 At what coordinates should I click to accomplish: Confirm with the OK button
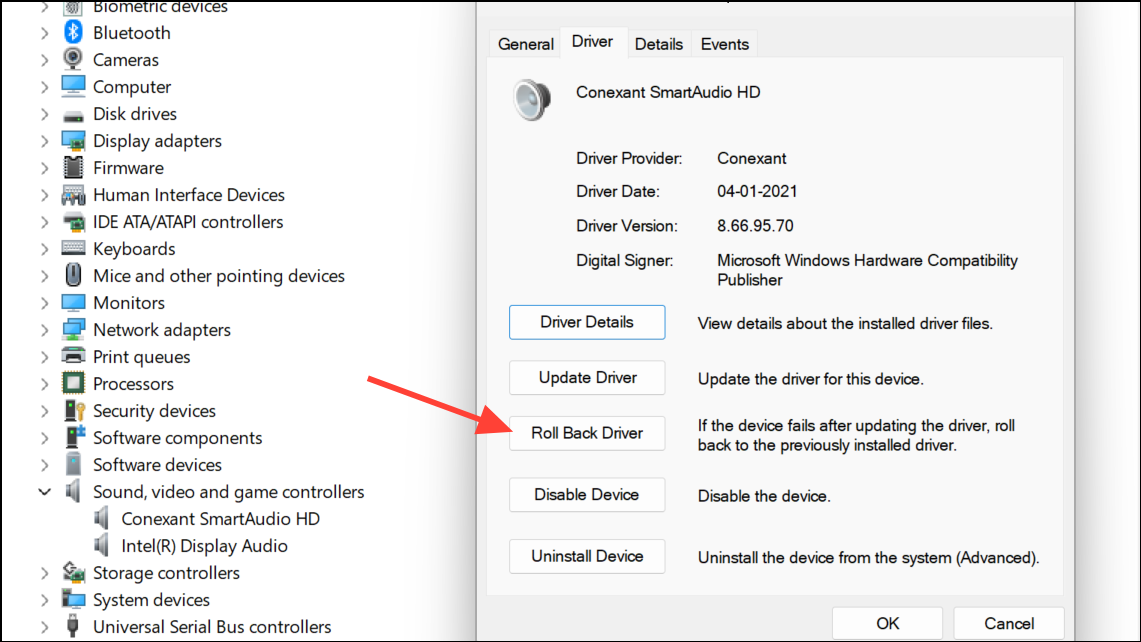click(x=888, y=624)
